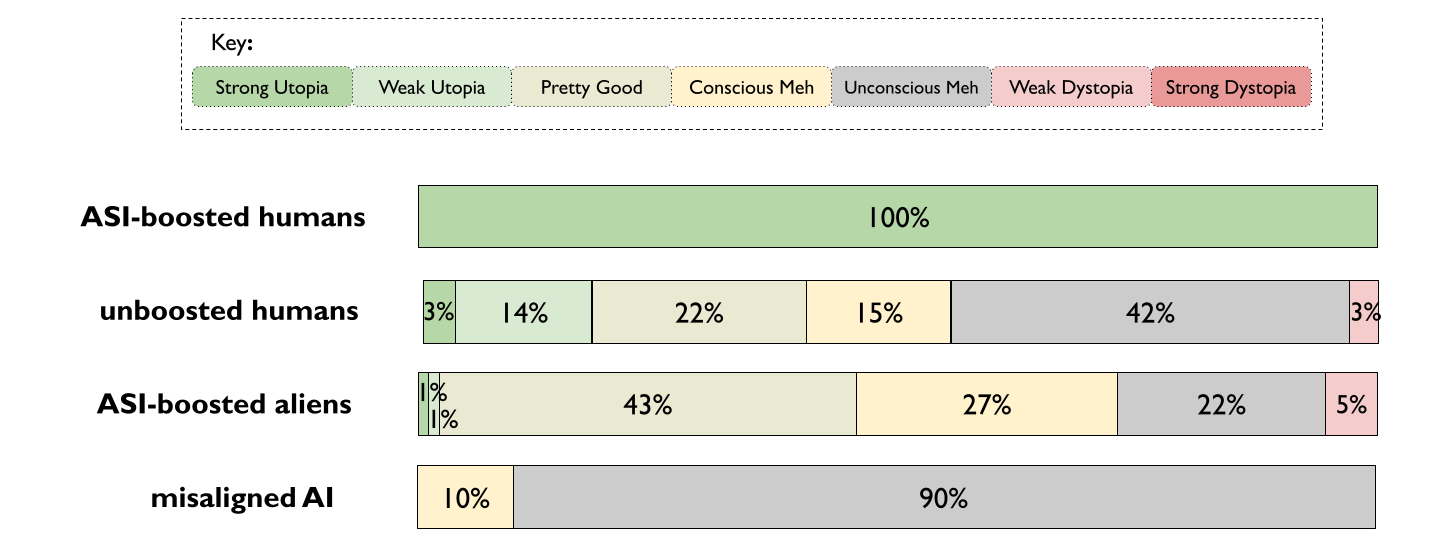Screen dimensions: 1443x553
Task: Click the 100% bar for ASI-boosted humans
Action: point(898,217)
